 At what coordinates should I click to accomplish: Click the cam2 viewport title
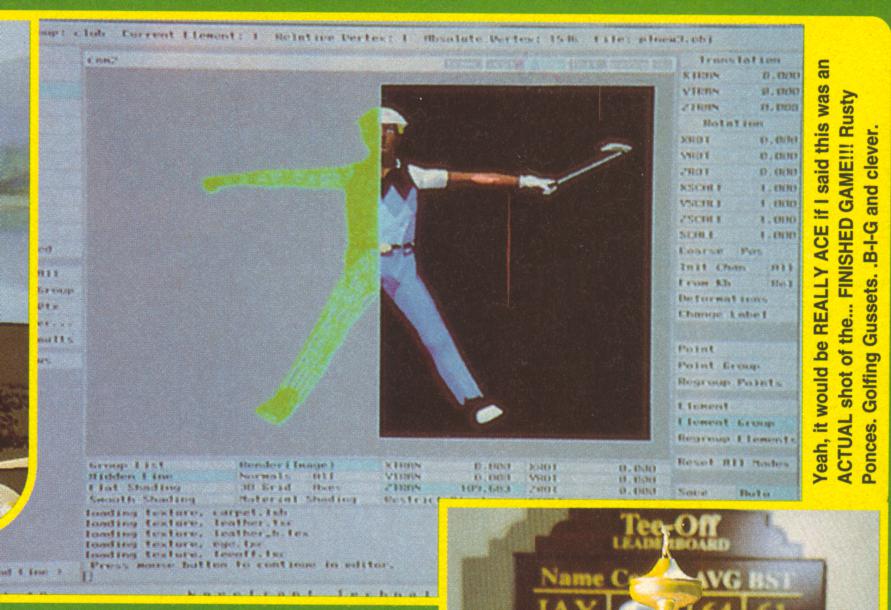[103, 60]
